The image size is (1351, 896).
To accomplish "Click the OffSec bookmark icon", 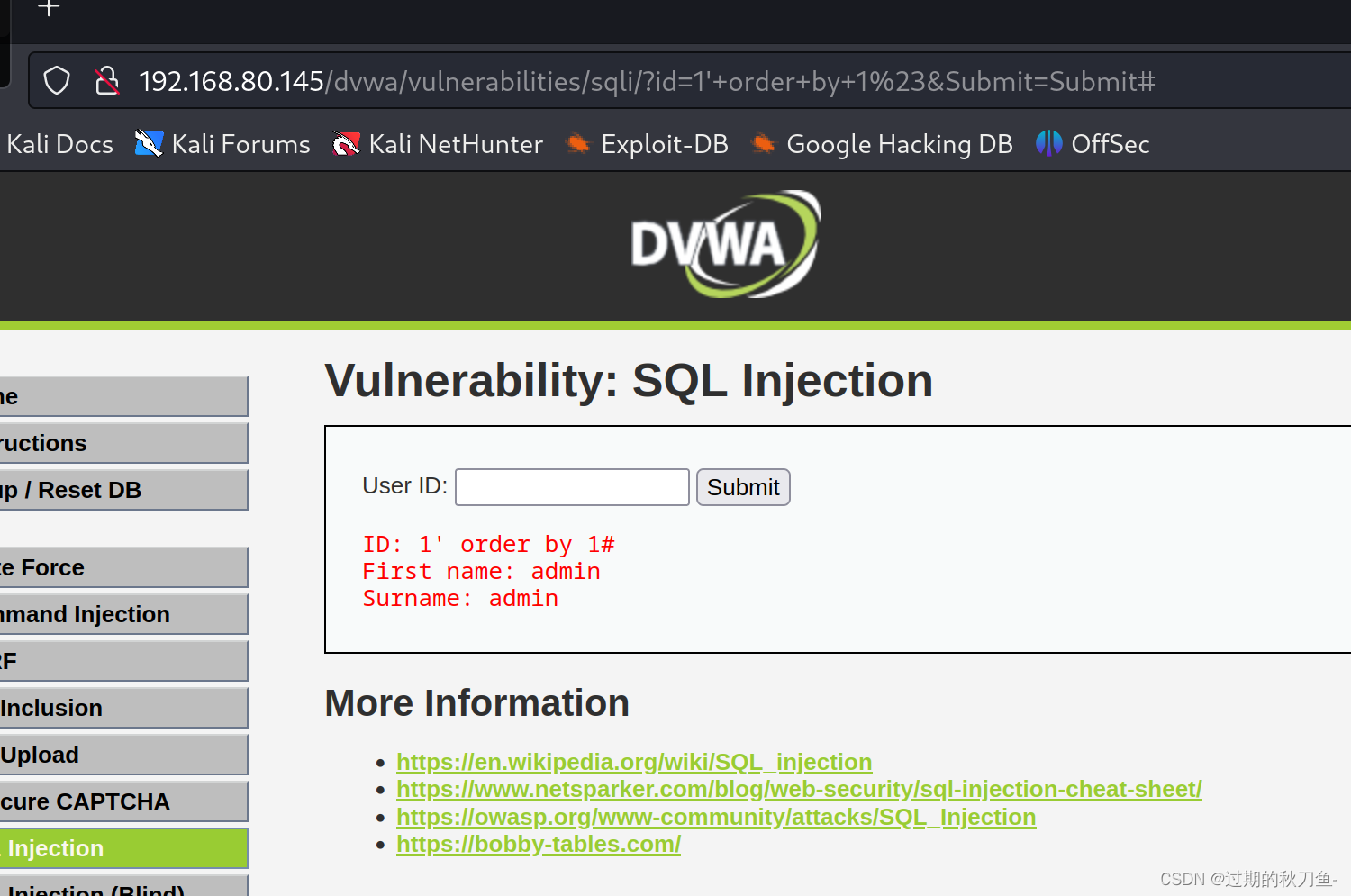I will click(1048, 143).
